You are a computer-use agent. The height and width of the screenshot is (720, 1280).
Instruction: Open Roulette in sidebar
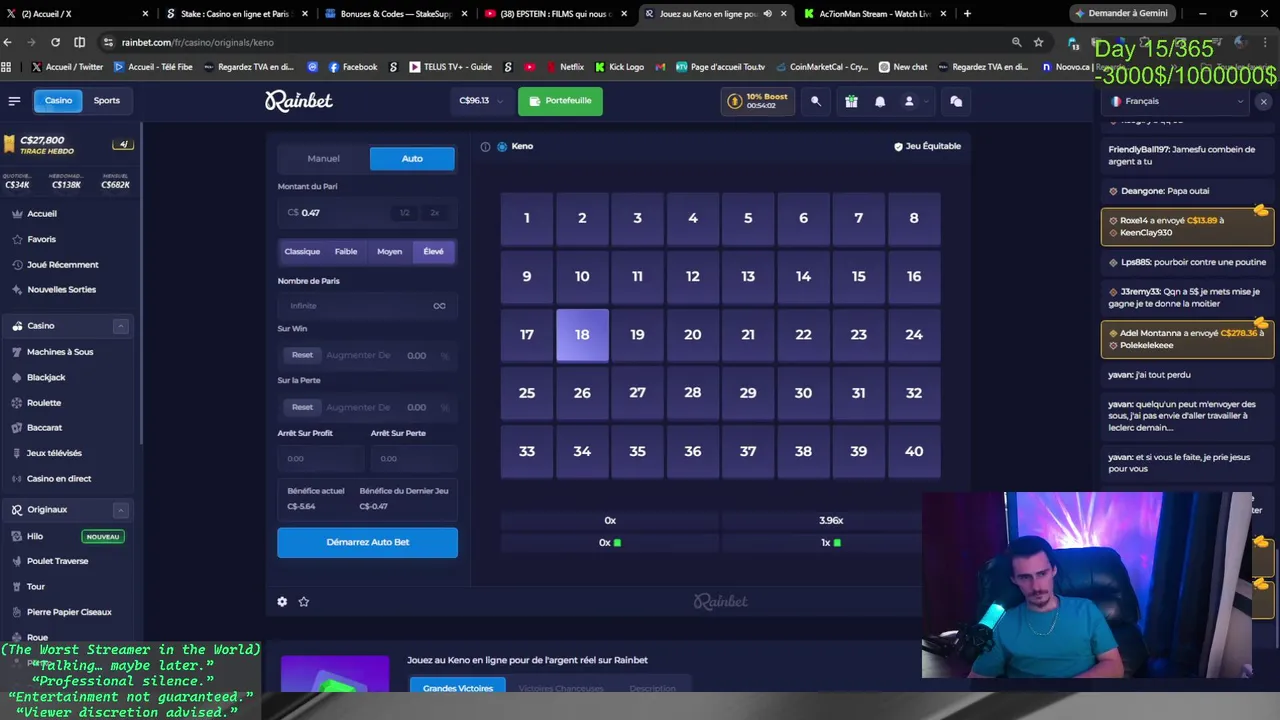[44, 403]
